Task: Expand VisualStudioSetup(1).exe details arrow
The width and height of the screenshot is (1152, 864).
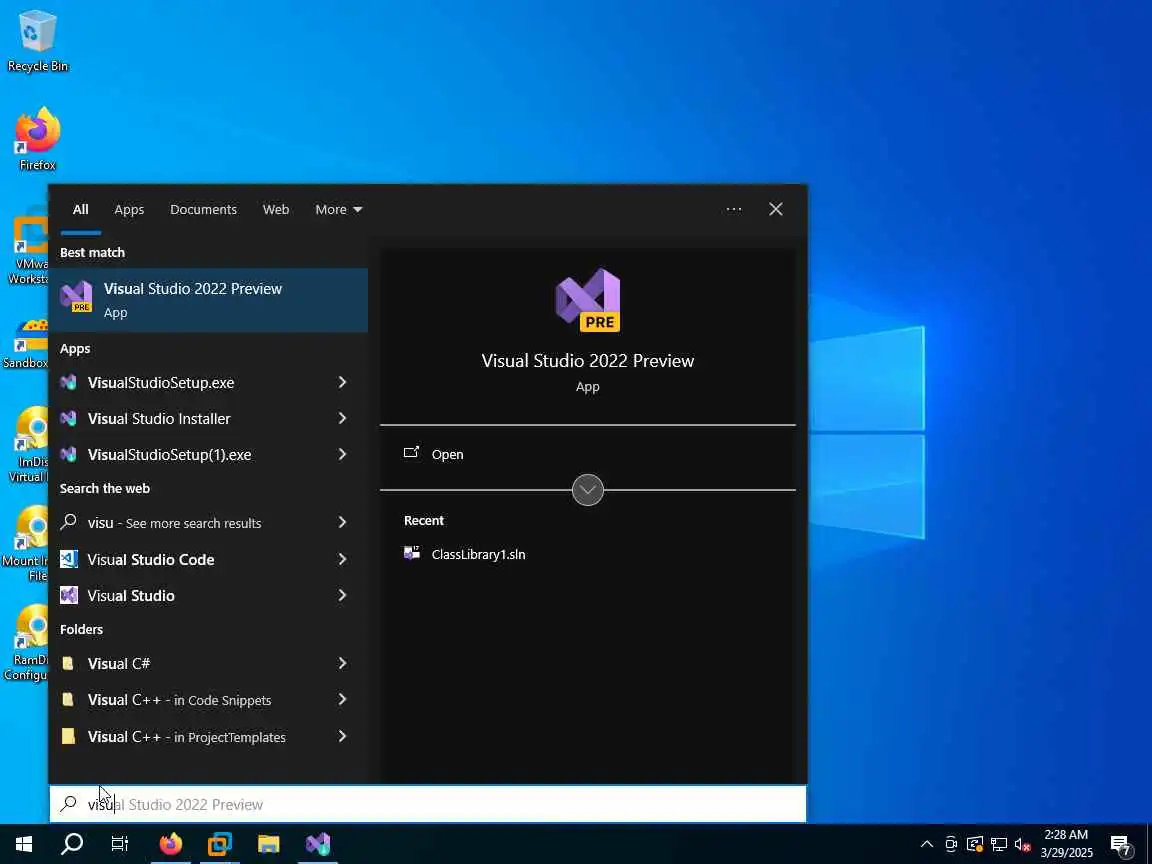Action: [x=342, y=454]
